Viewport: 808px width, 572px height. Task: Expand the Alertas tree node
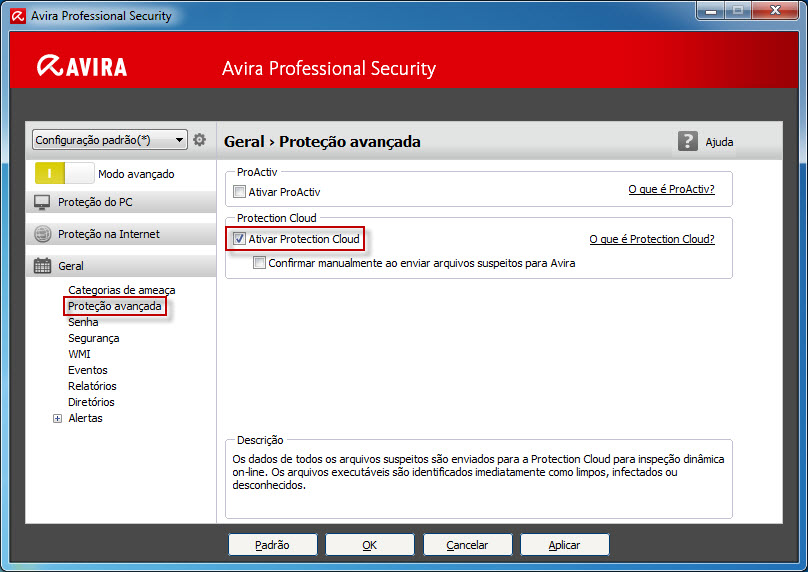pyautogui.click(x=57, y=418)
